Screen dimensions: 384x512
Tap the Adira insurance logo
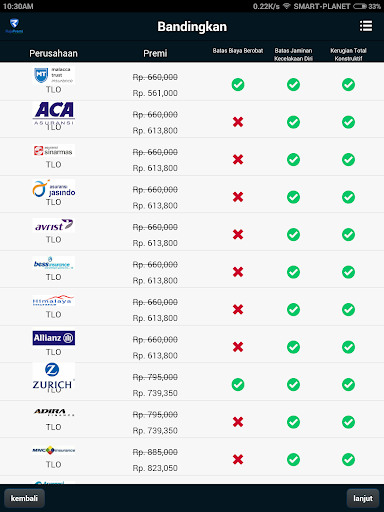54,413
